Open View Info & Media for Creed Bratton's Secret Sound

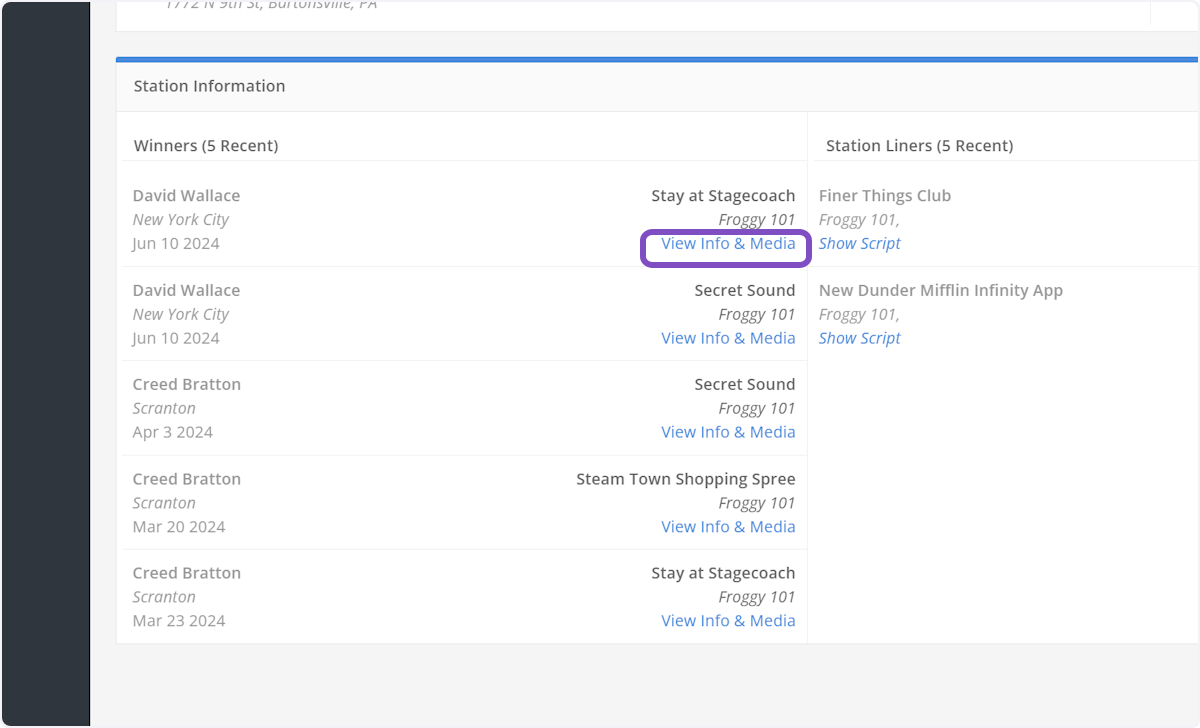click(x=728, y=432)
